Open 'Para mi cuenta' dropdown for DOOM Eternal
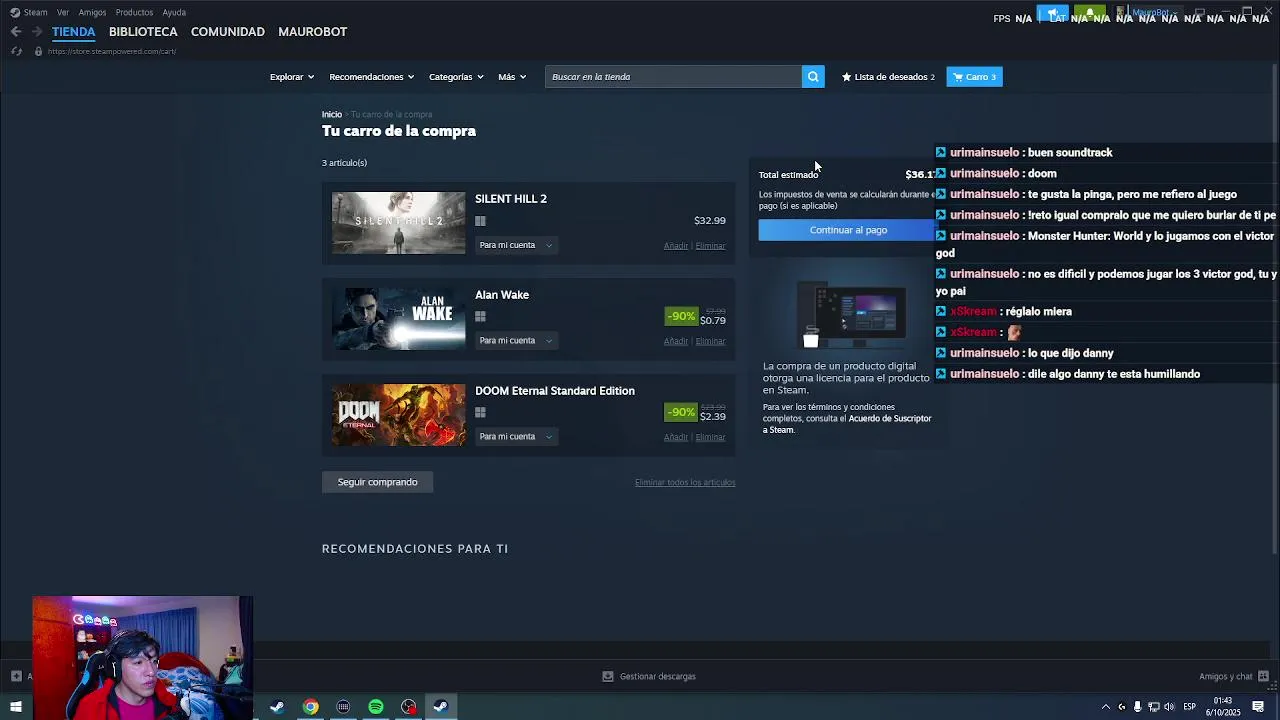This screenshot has width=1280, height=720. coord(516,437)
